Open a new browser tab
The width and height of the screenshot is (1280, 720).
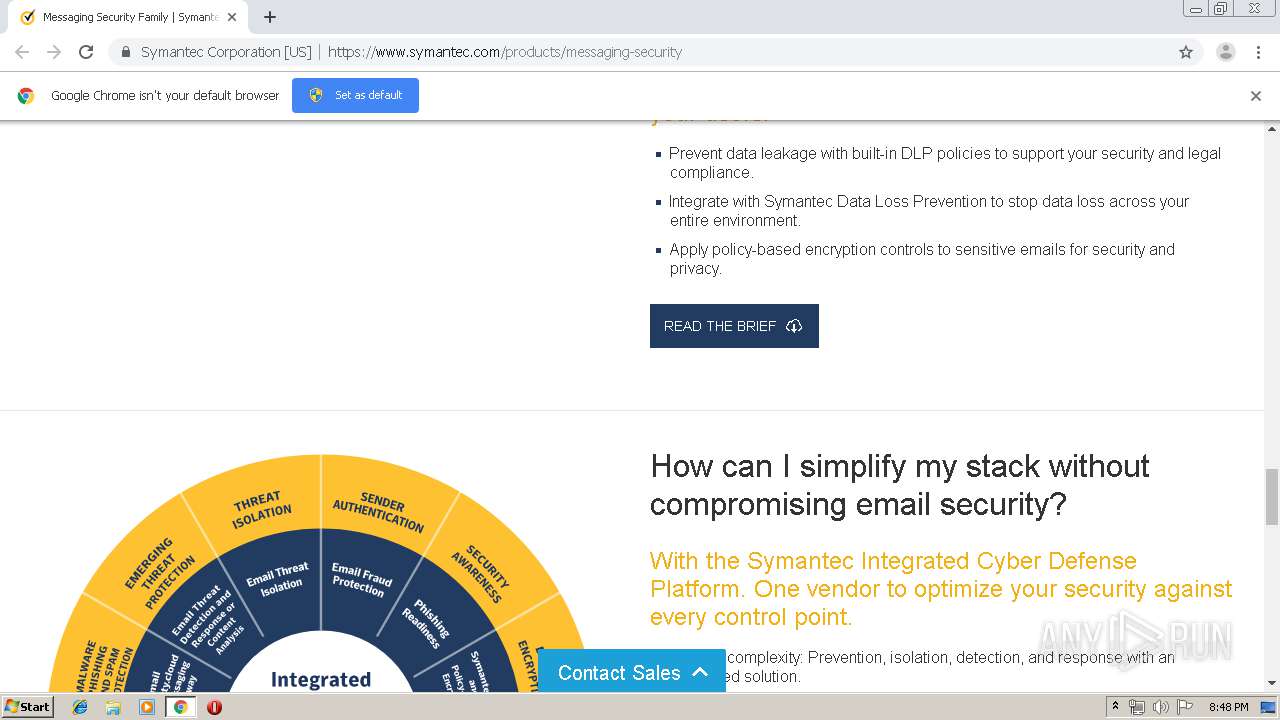tap(270, 17)
